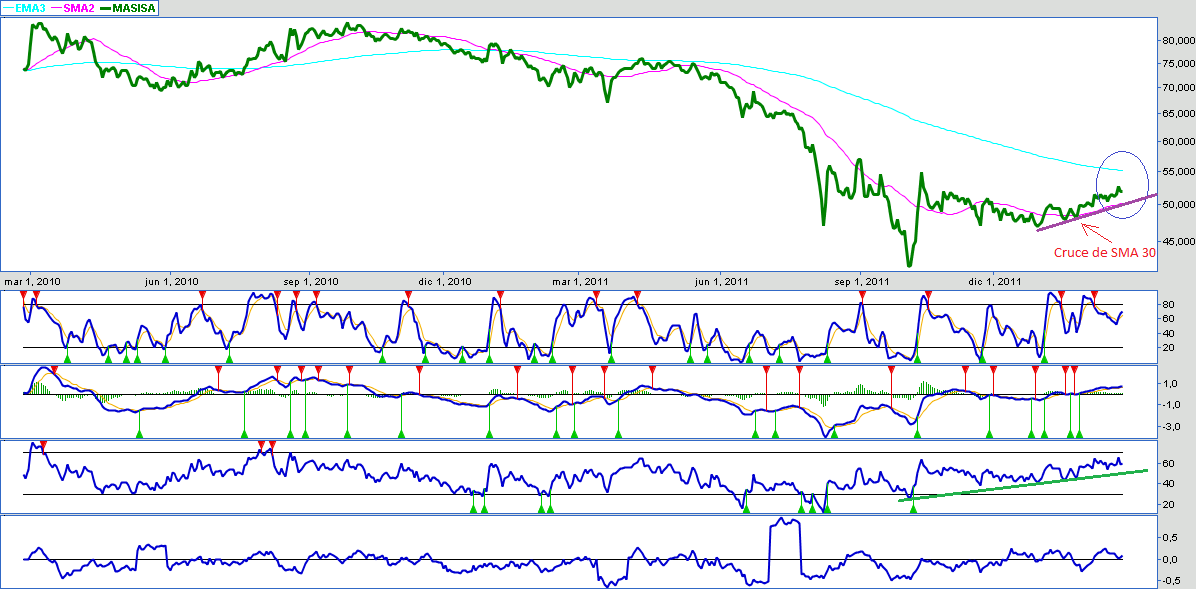This screenshot has height=604, width=1196.
Task: Click the 80,000 price axis label
Action: 1178,40
